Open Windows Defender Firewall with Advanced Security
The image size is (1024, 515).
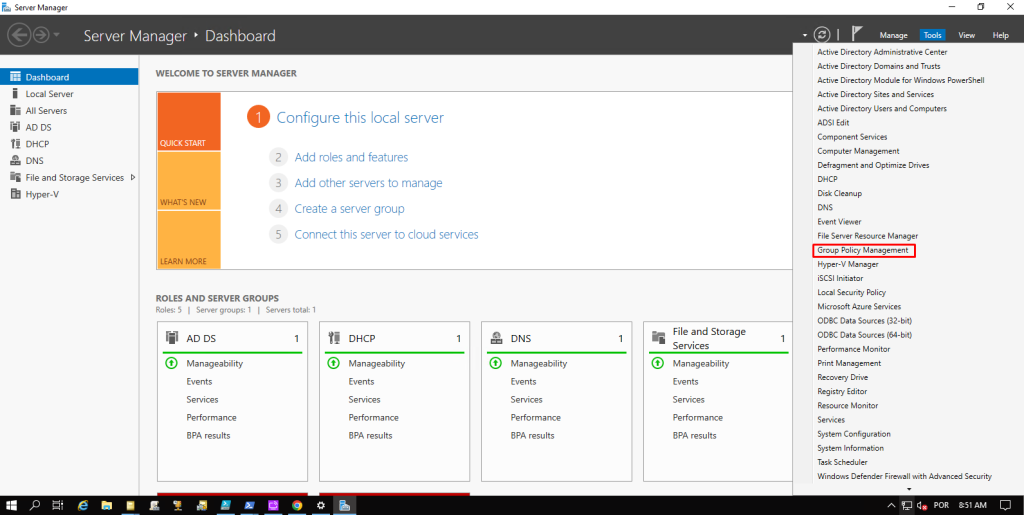tap(904, 476)
